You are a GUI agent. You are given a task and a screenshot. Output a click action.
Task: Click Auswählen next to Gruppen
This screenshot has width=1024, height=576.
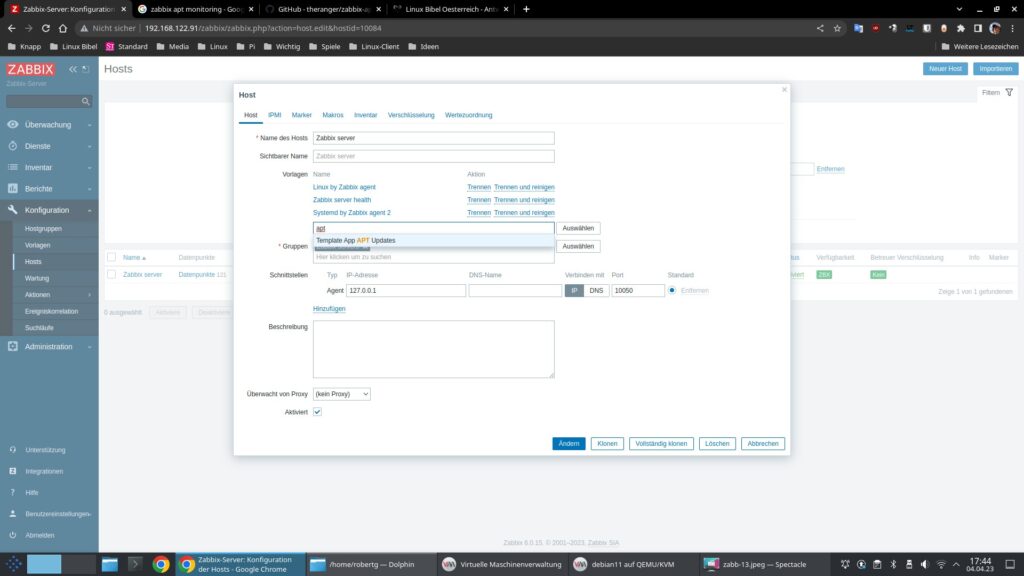[578, 247]
